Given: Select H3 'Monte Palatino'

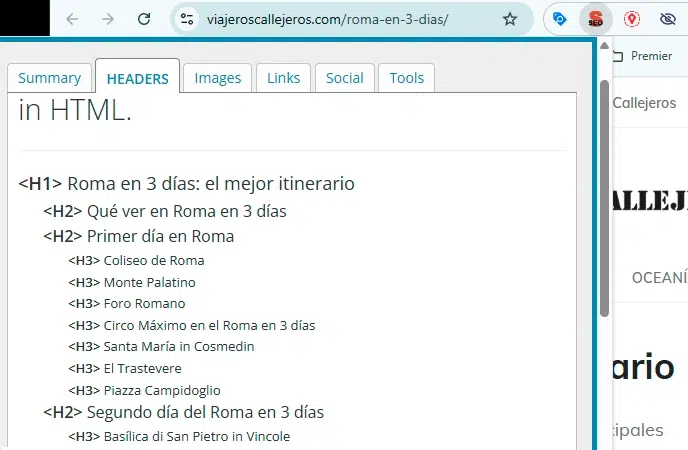Looking at the screenshot, I should tap(132, 282).
